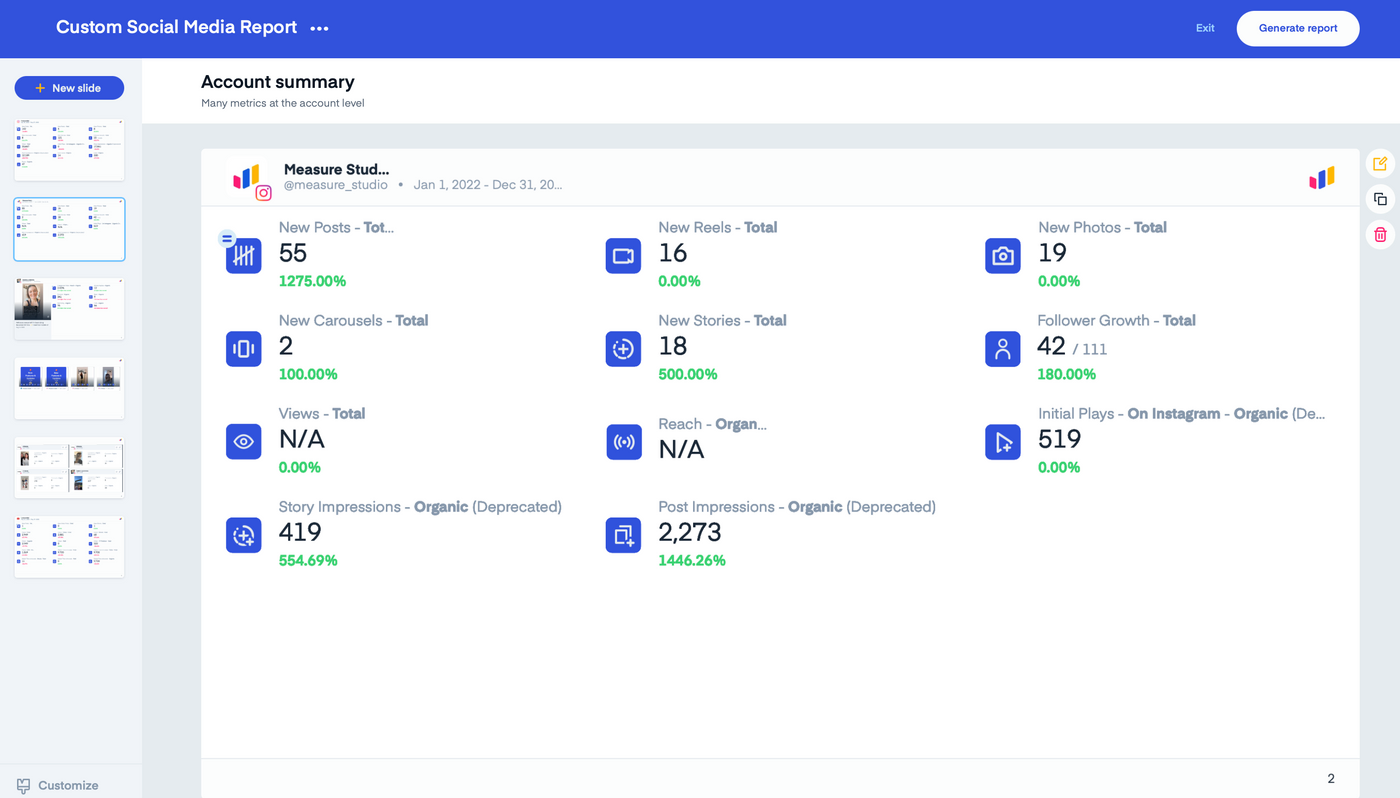Open the Customize panel

pos(57,786)
